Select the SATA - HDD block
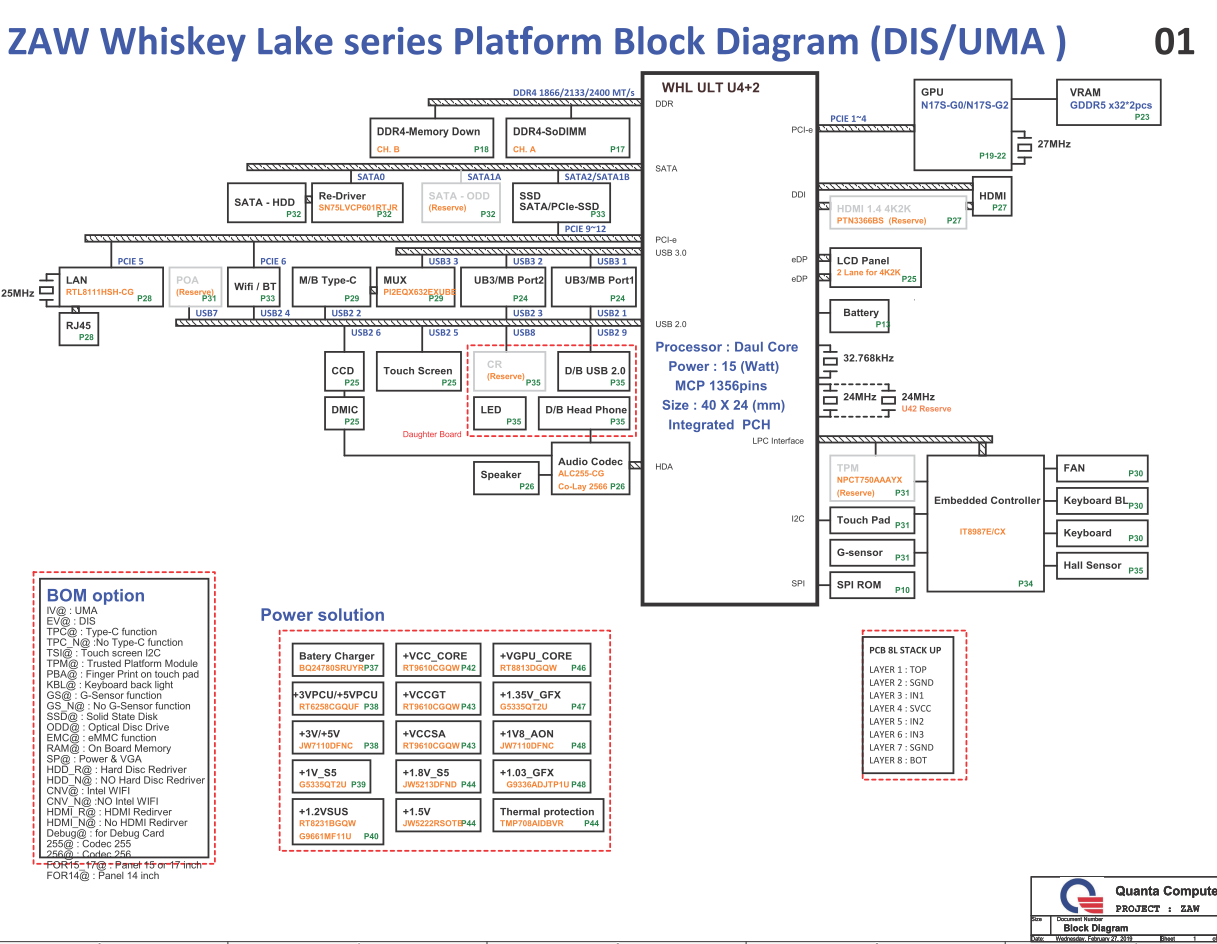 [266, 203]
